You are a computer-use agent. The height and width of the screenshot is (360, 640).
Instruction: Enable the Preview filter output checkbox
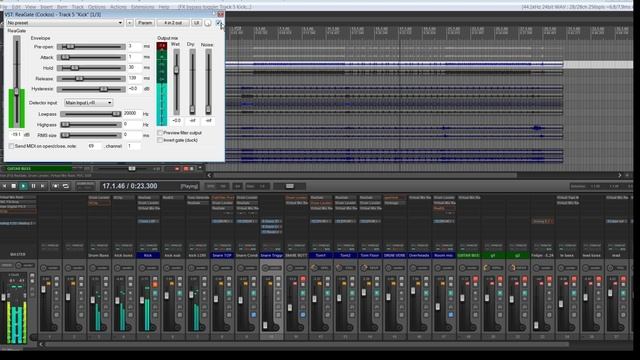(160, 133)
